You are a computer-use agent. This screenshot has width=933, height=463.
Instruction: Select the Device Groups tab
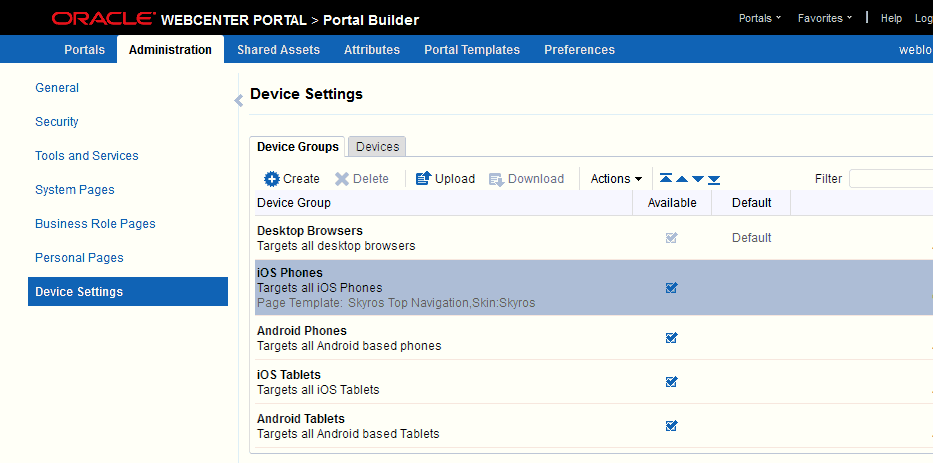coord(298,146)
